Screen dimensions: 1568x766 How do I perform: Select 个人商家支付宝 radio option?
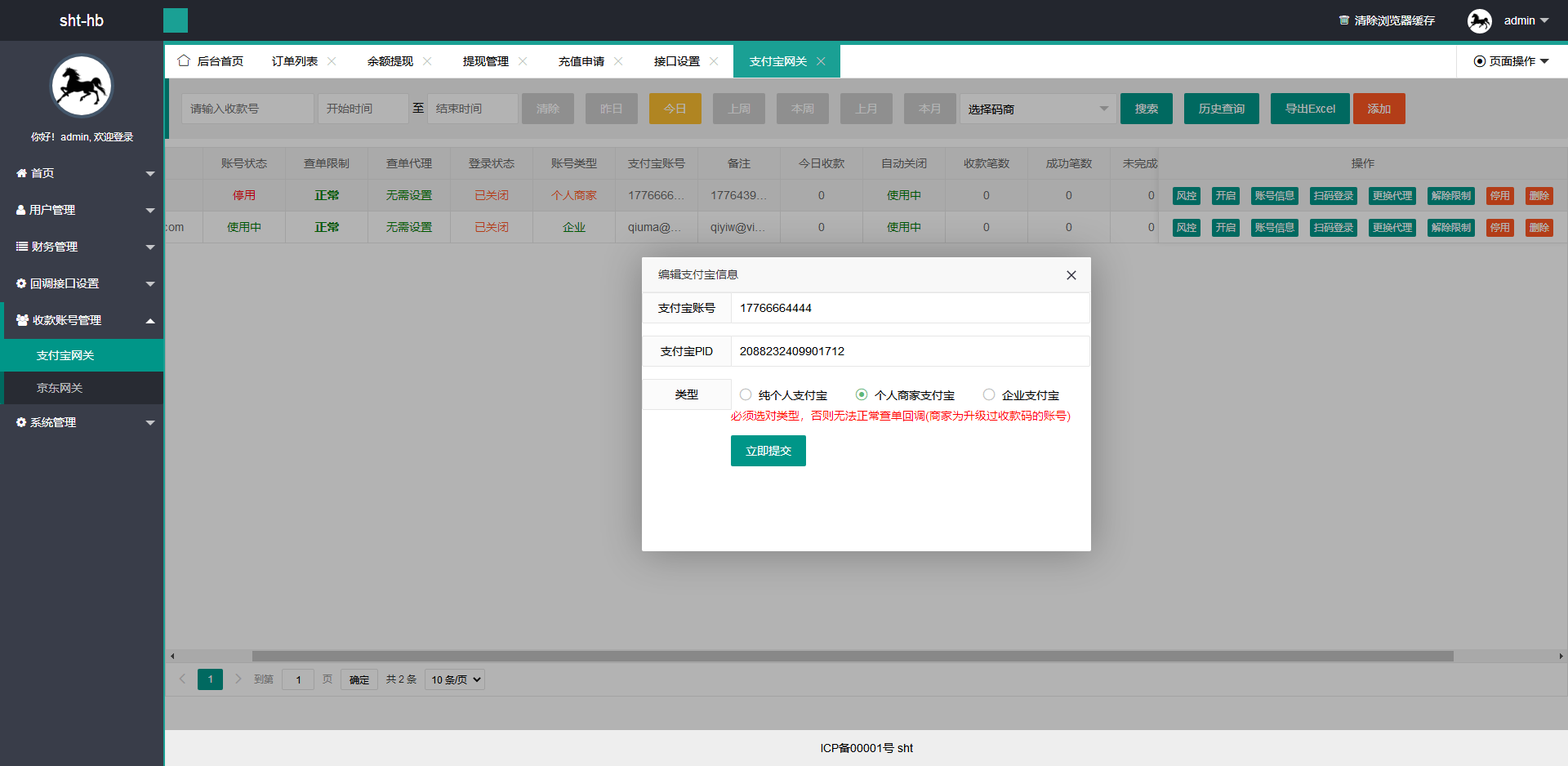click(862, 394)
